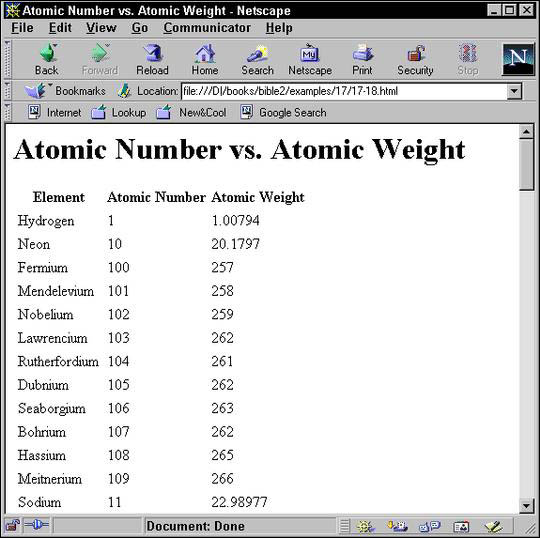Image resolution: width=540 pixels, height=538 pixels.
Task: Open the Search toolbar button
Action: pyautogui.click(x=257, y=59)
